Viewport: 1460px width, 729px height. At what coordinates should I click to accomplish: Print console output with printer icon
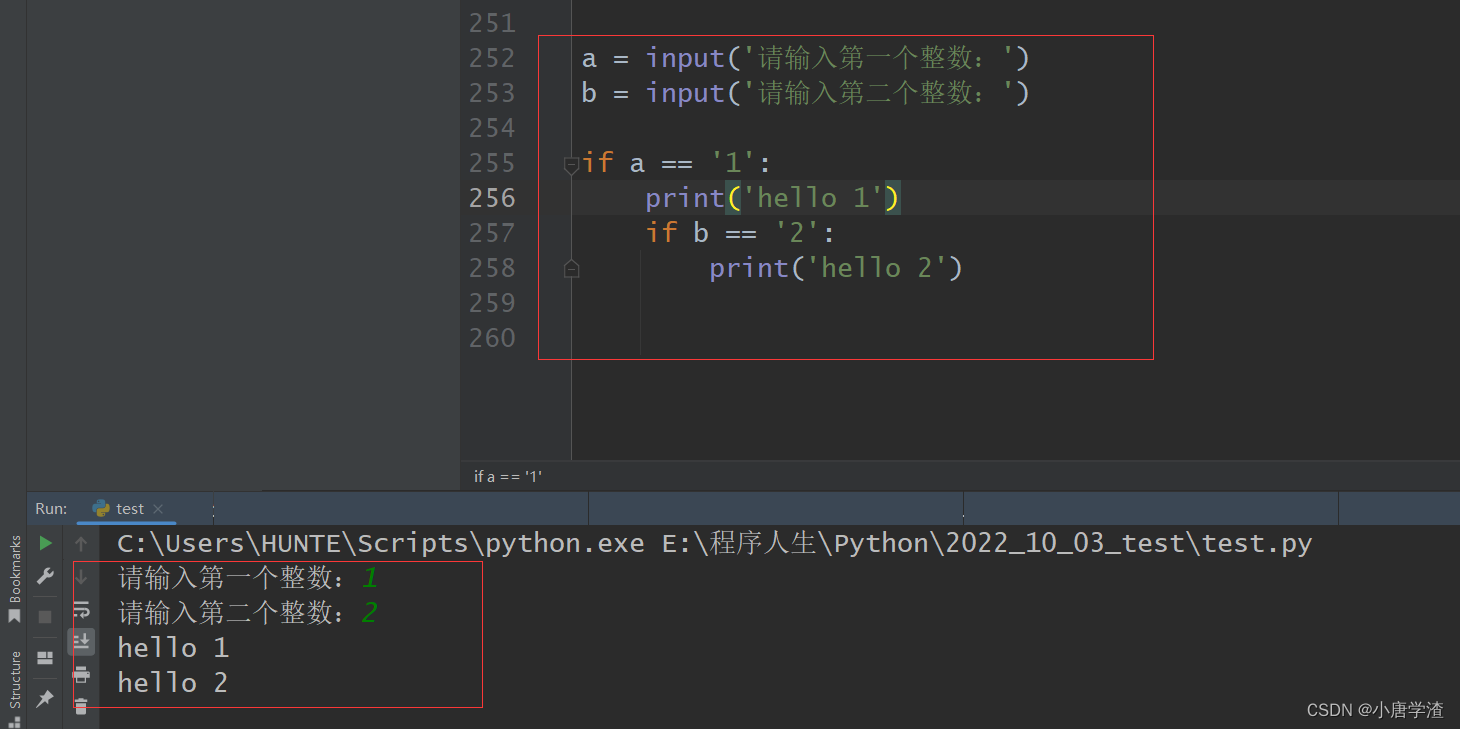point(81,675)
